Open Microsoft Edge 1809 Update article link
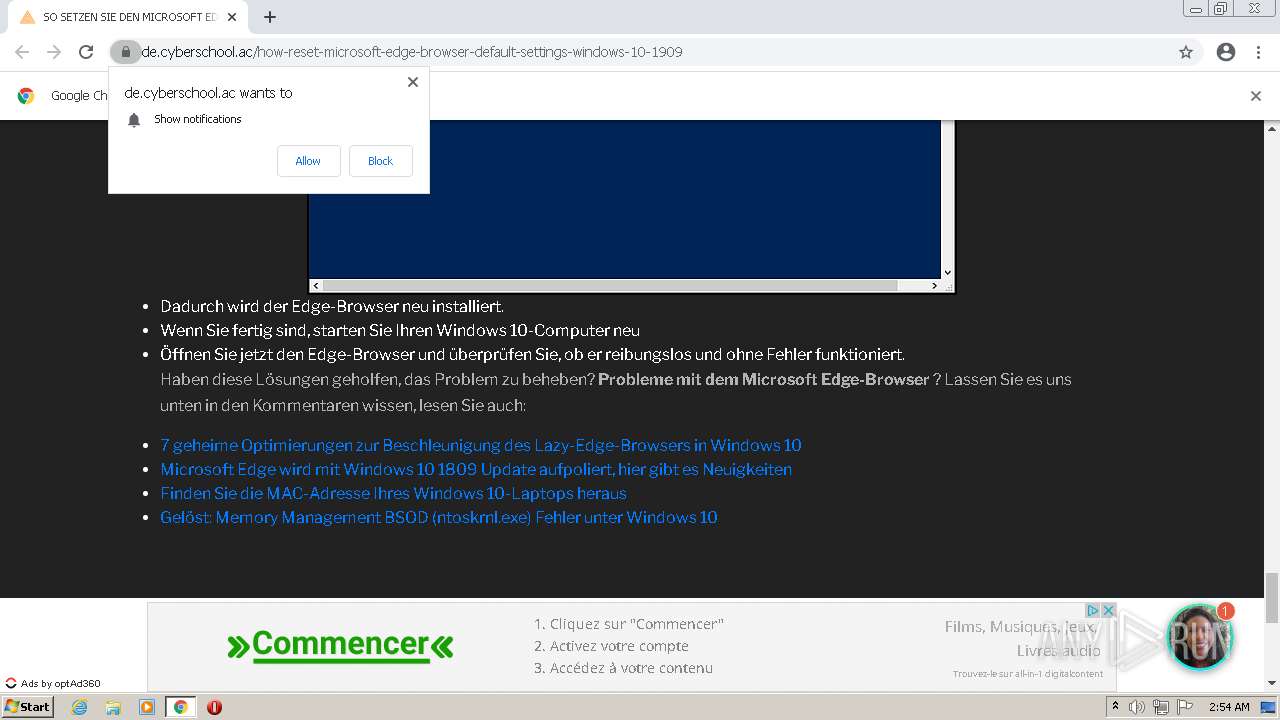This screenshot has height=720, width=1280. click(x=476, y=469)
